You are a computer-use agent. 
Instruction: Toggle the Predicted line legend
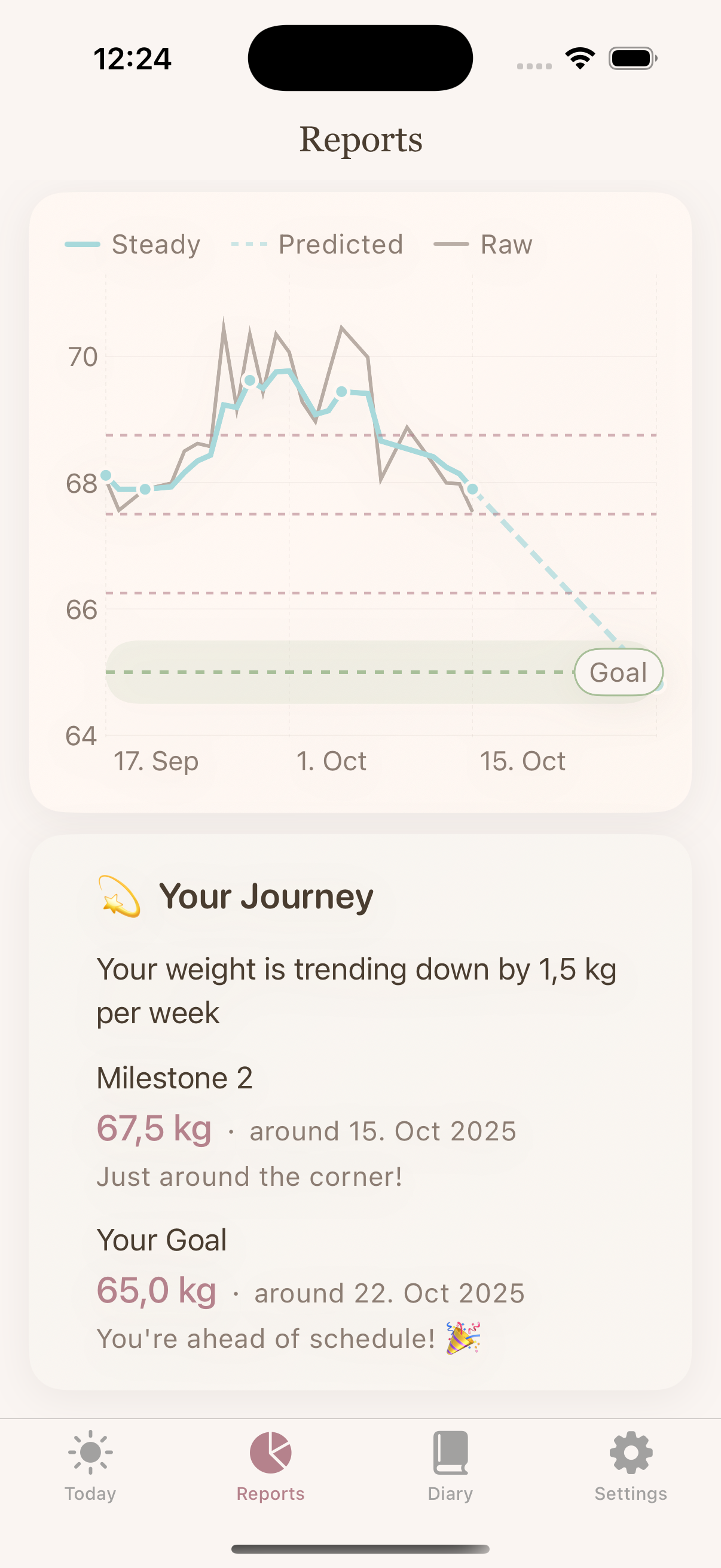pos(317,245)
